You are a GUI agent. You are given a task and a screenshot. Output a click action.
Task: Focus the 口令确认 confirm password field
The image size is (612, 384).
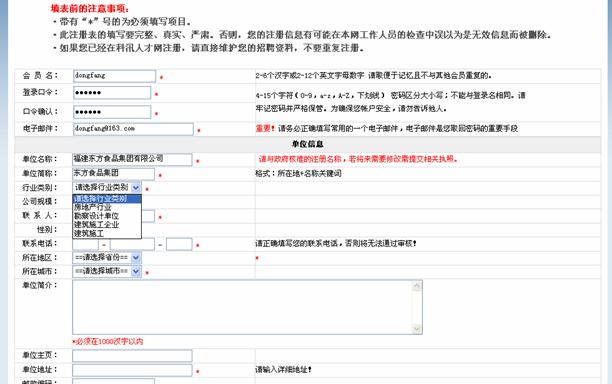tap(112, 112)
